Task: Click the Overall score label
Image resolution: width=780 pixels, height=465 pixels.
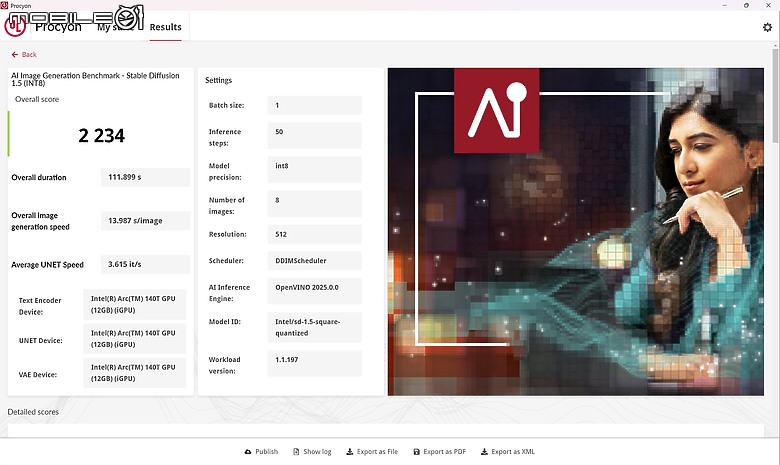Action: click(x=37, y=99)
